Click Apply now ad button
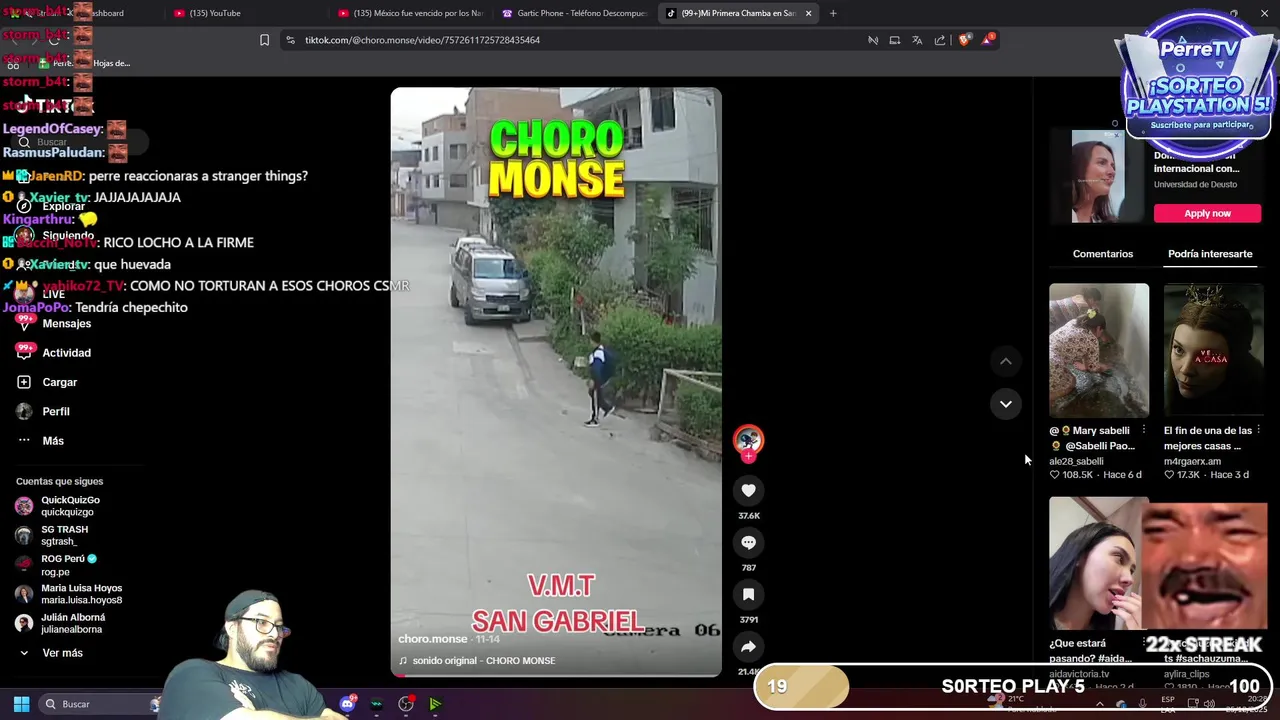Viewport: 1280px width, 720px height. tap(1207, 213)
